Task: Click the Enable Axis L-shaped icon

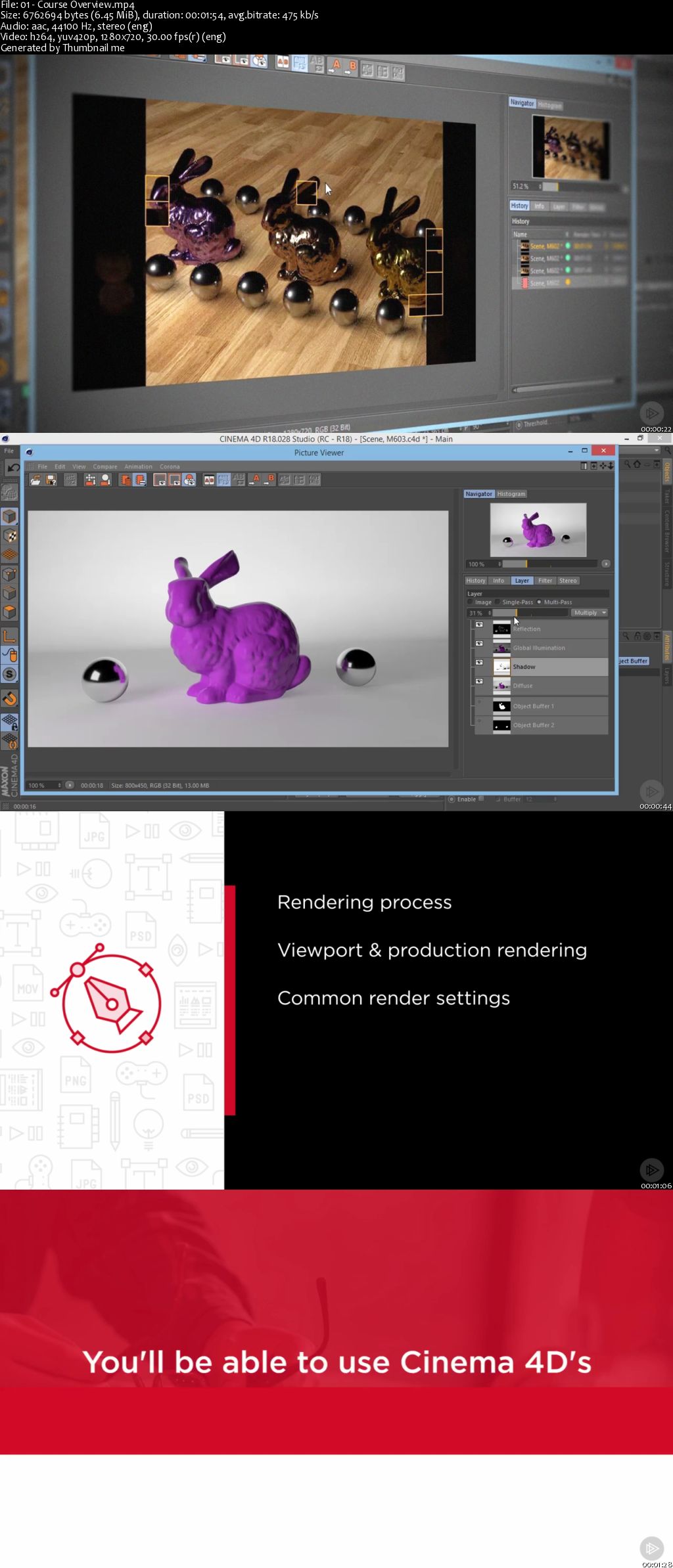Action: point(9,635)
